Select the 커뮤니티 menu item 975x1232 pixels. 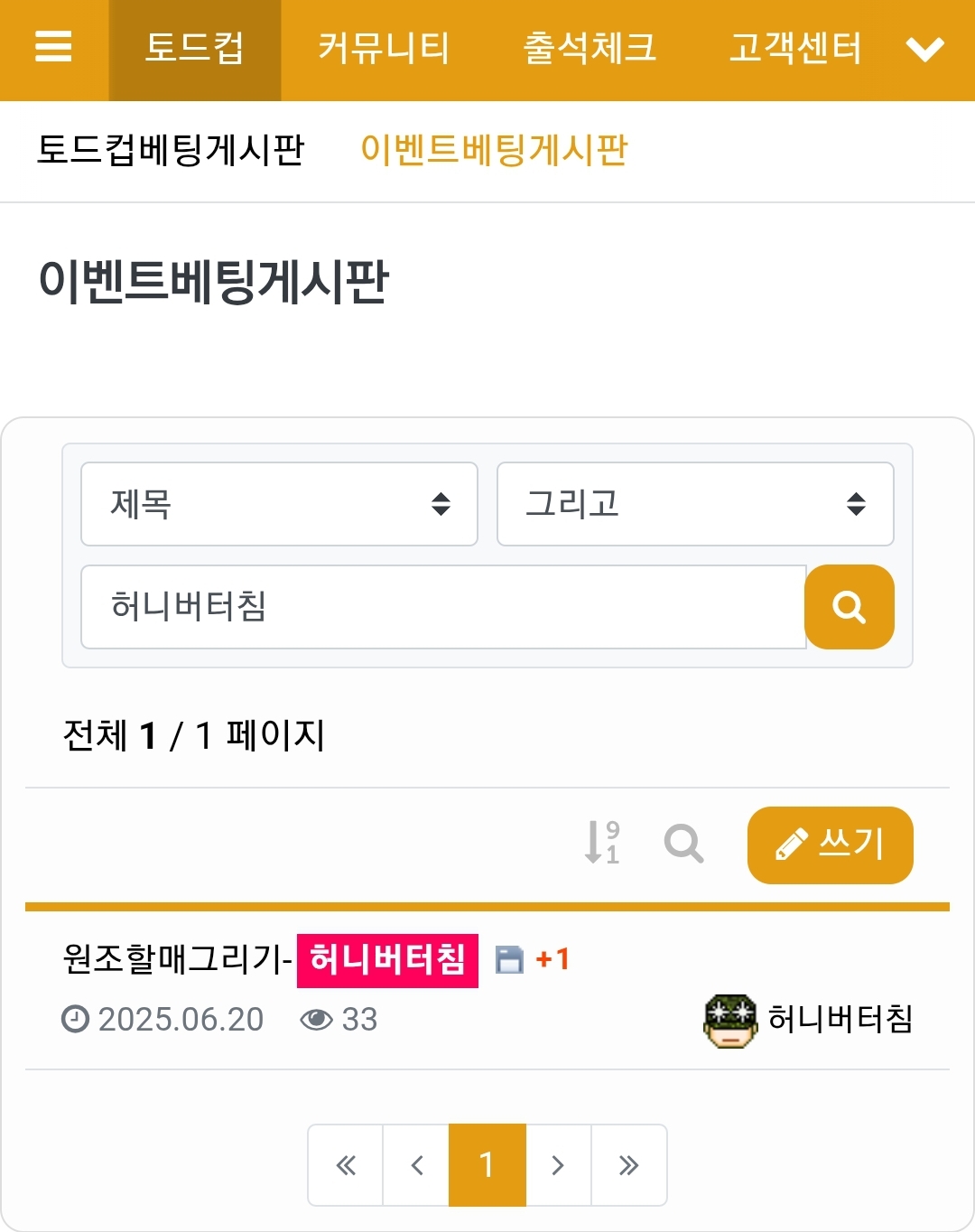(384, 49)
